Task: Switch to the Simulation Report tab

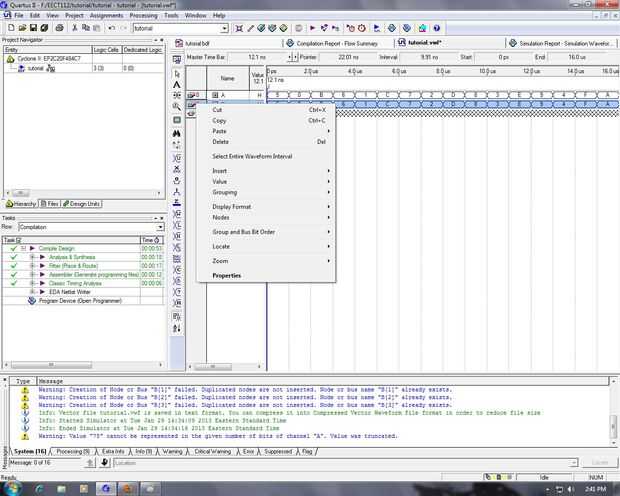Action: coord(562,43)
